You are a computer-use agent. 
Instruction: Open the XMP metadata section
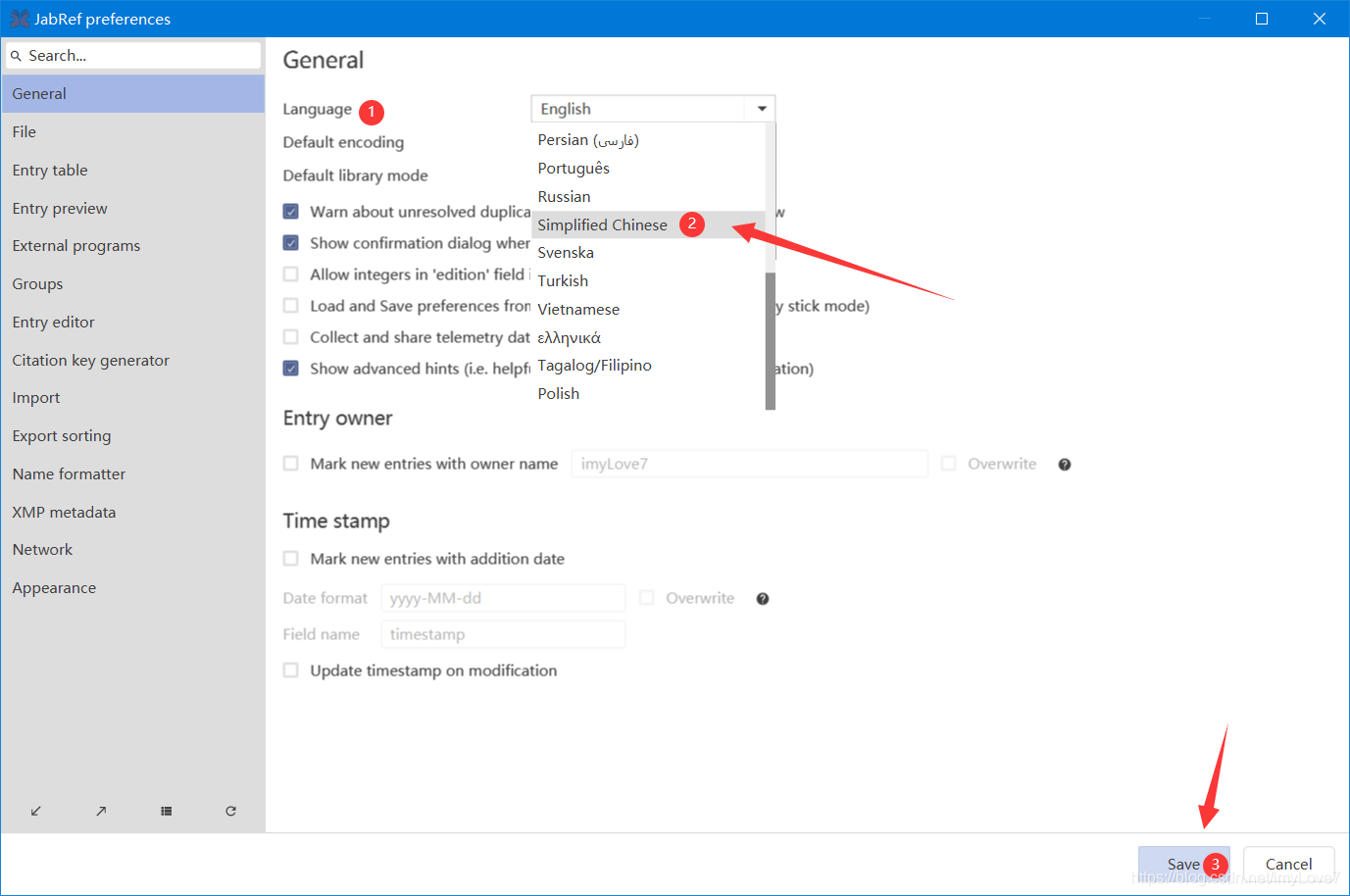[132, 513]
